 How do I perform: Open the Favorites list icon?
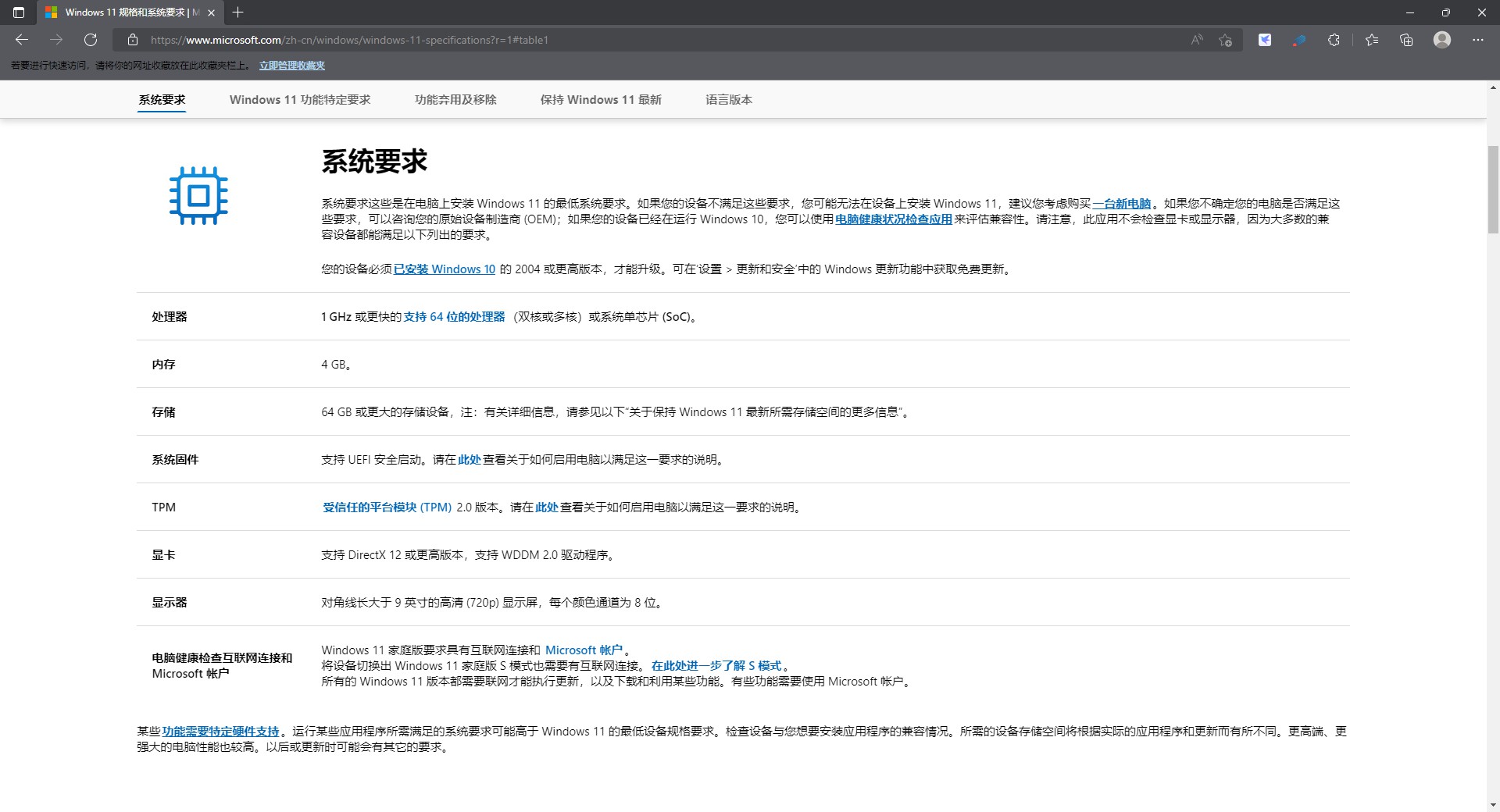[1373, 40]
